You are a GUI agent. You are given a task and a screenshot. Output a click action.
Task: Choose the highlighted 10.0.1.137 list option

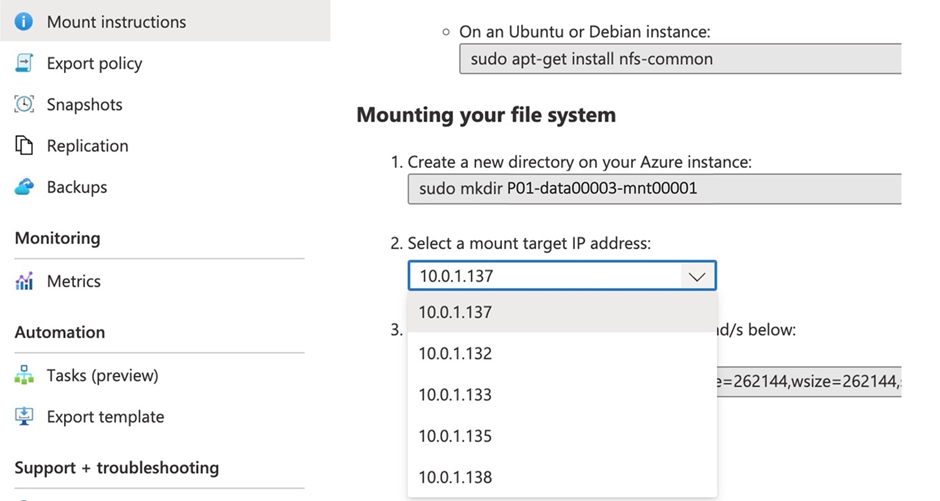456,312
